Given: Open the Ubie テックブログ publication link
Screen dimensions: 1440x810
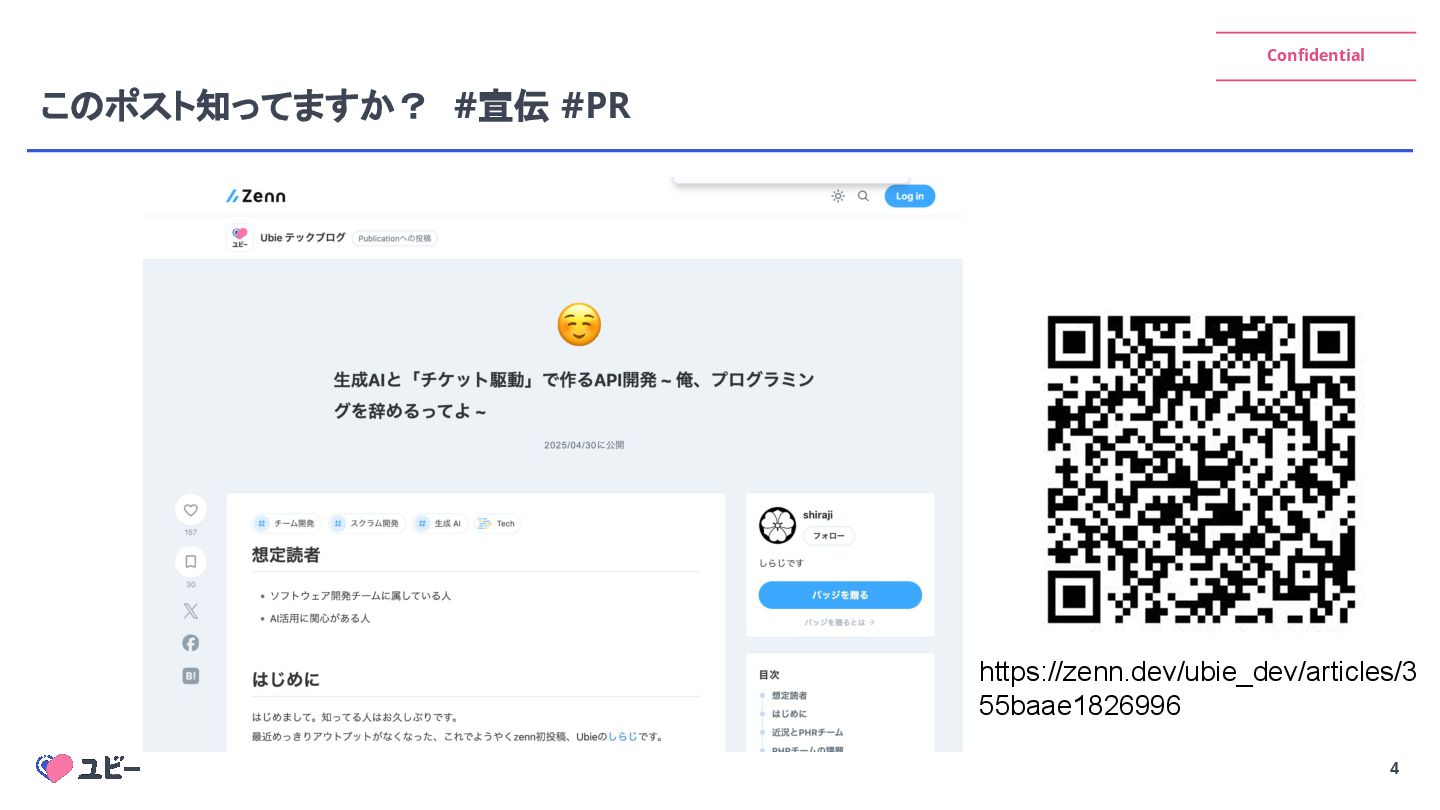Looking at the screenshot, I should [303, 238].
